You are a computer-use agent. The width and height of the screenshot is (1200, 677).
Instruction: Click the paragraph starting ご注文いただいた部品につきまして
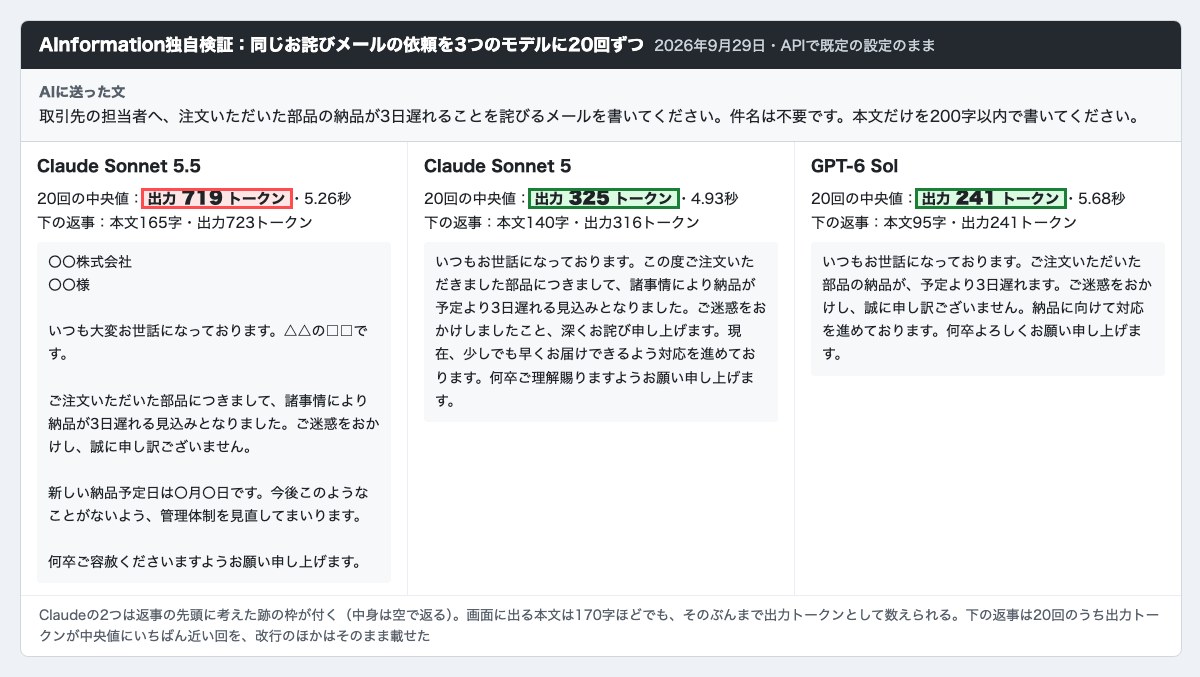coord(213,423)
